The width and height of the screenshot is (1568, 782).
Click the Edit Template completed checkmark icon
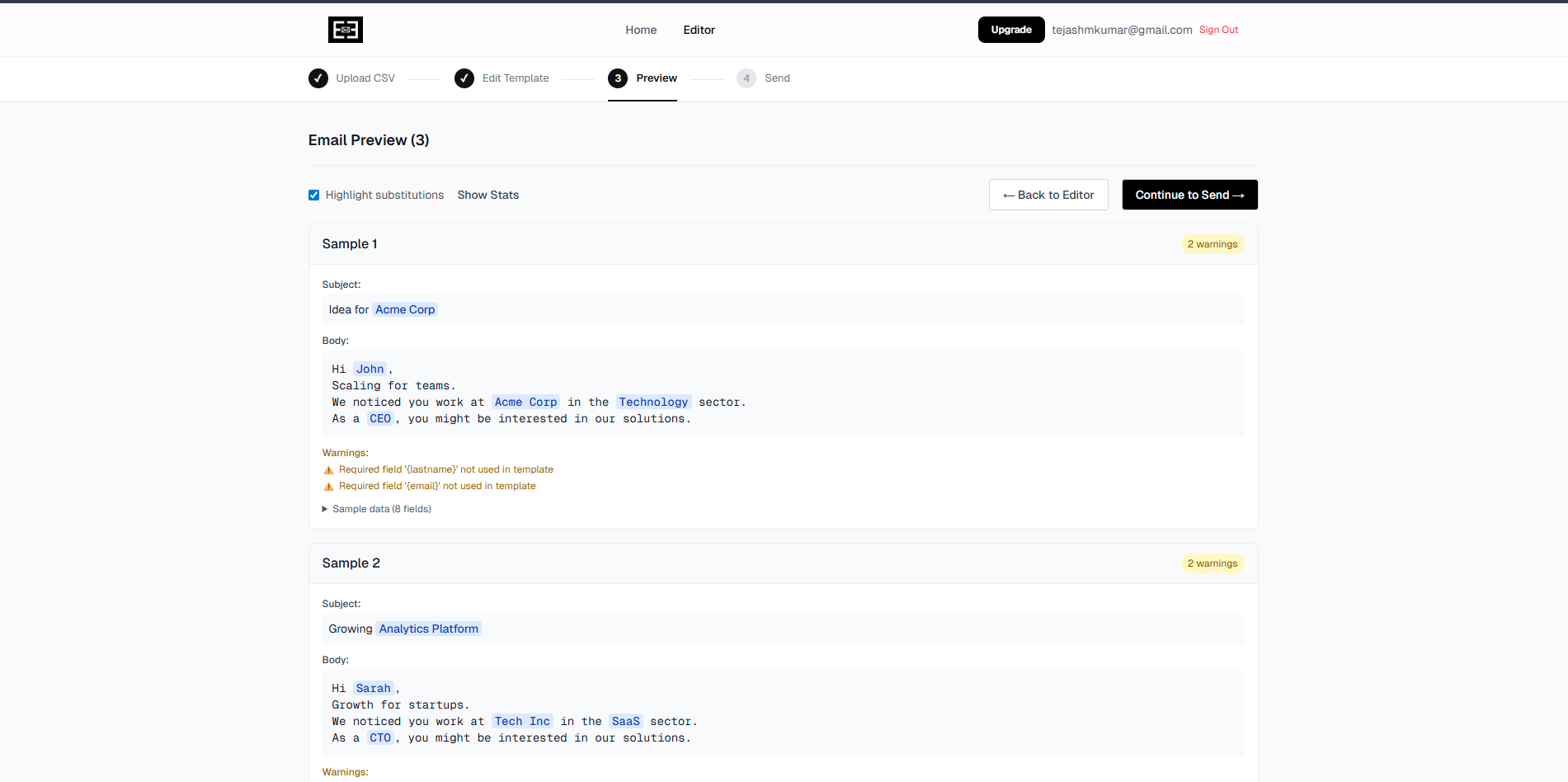pos(464,78)
